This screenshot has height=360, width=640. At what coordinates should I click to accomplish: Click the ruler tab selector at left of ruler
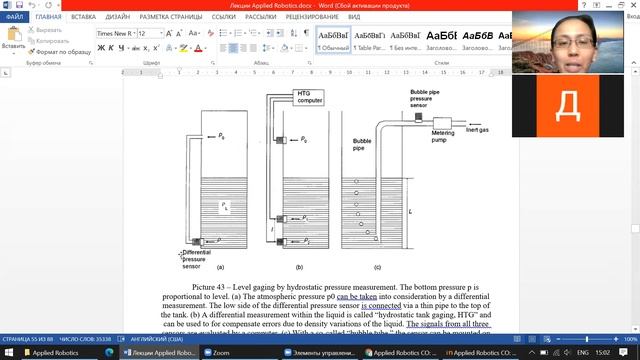6,73
